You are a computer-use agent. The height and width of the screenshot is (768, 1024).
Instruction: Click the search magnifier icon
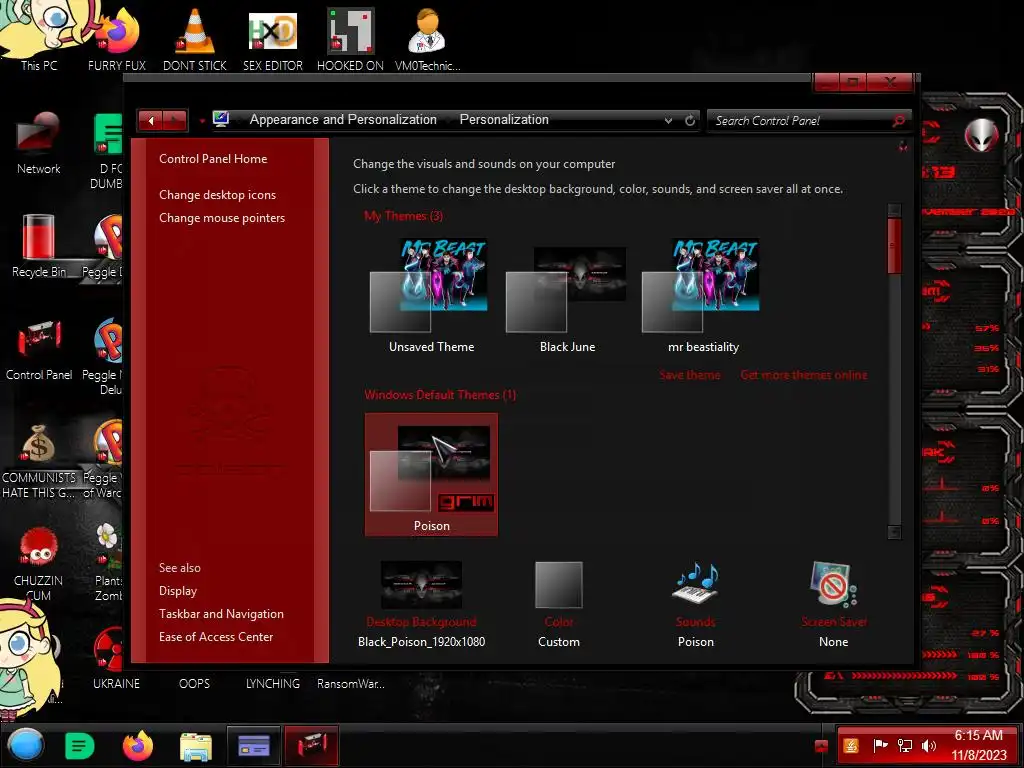(x=899, y=120)
